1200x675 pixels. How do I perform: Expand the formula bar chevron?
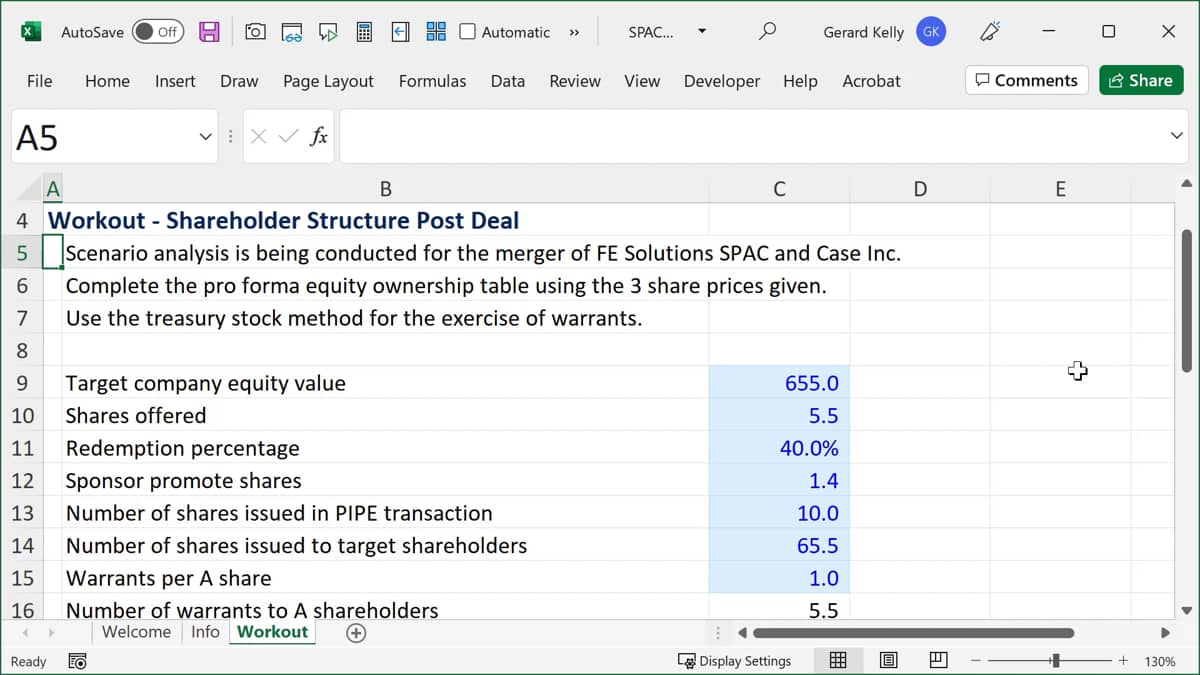pyautogui.click(x=1177, y=137)
